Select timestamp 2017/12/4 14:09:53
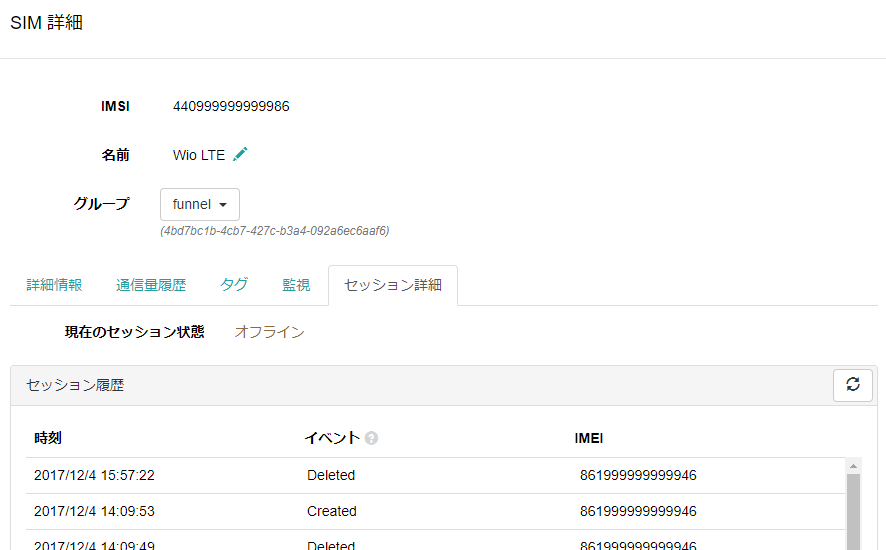The width and height of the screenshot is (886, 550). [x=94, y=512]
